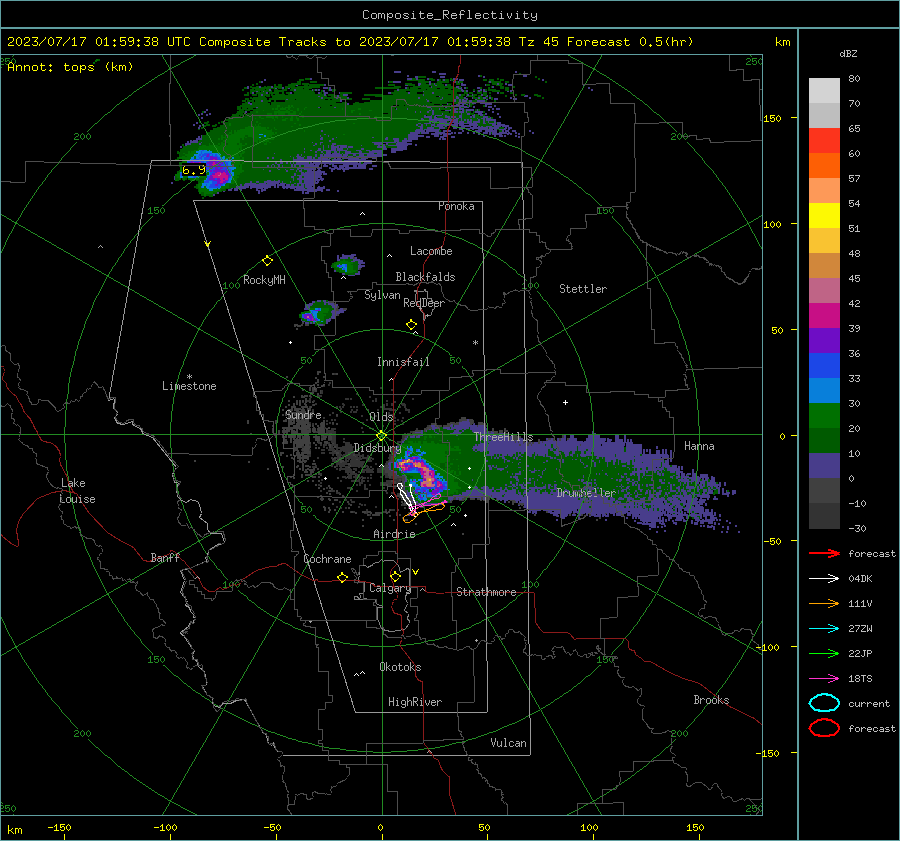
Task: Click the white storm track near Airdrie
Action: pyautogui.click(x=406, y=496)
